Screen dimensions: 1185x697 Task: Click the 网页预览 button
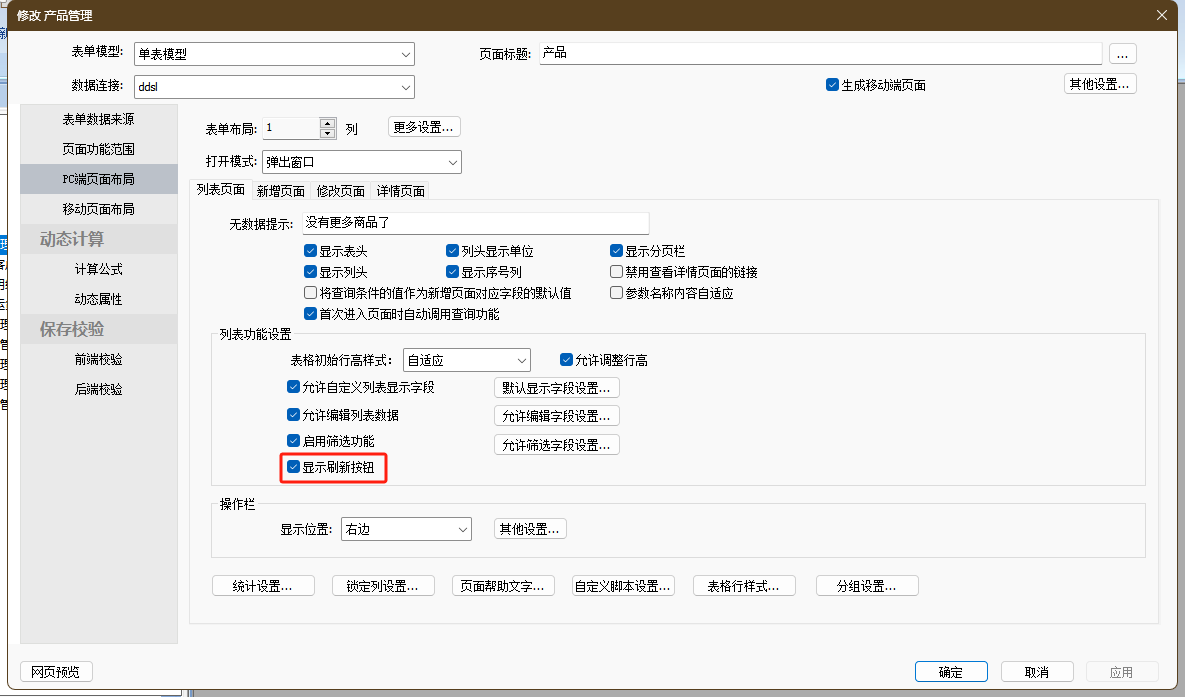coord(56,672)
